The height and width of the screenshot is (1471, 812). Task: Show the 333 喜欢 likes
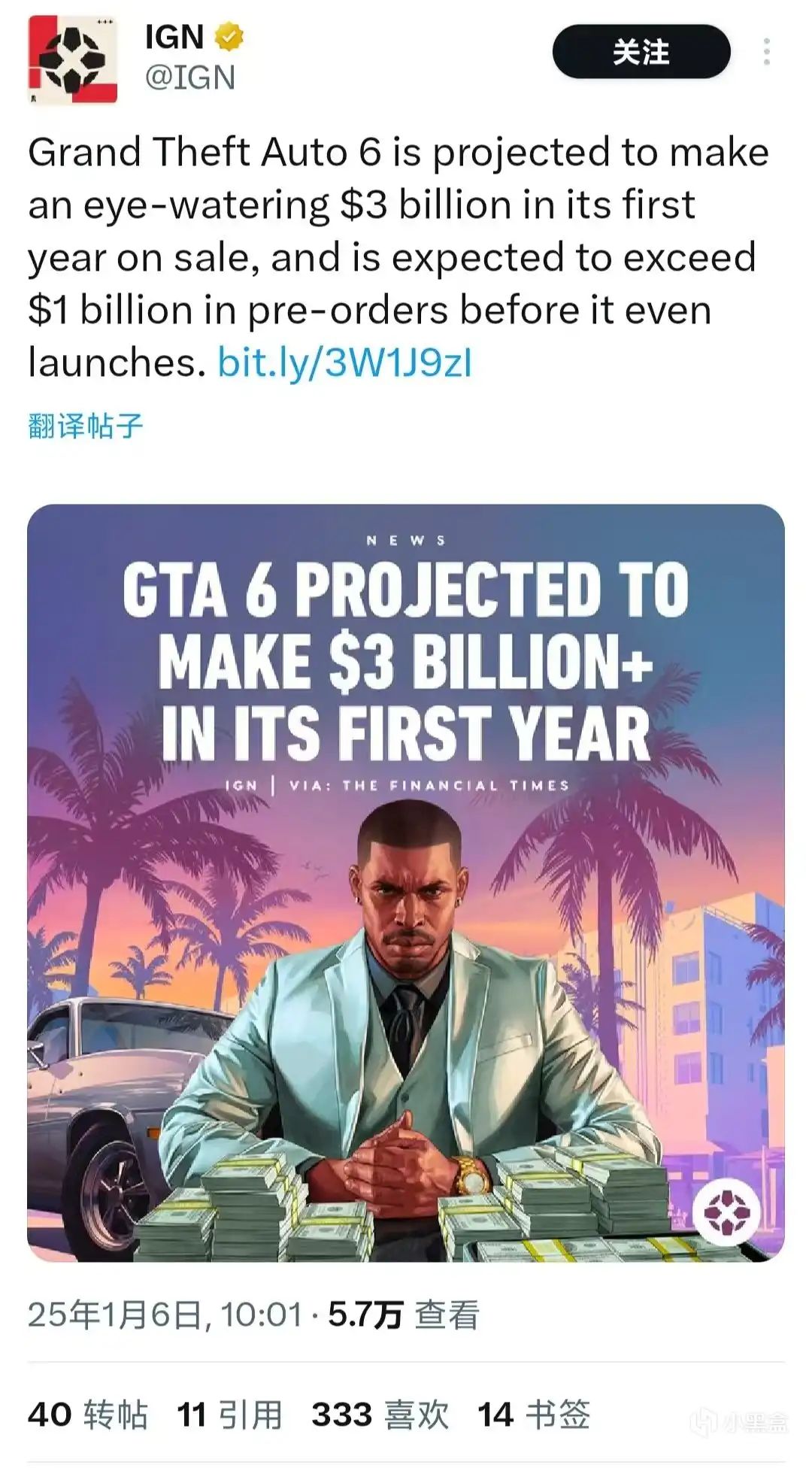click(x=380, y=1415)
